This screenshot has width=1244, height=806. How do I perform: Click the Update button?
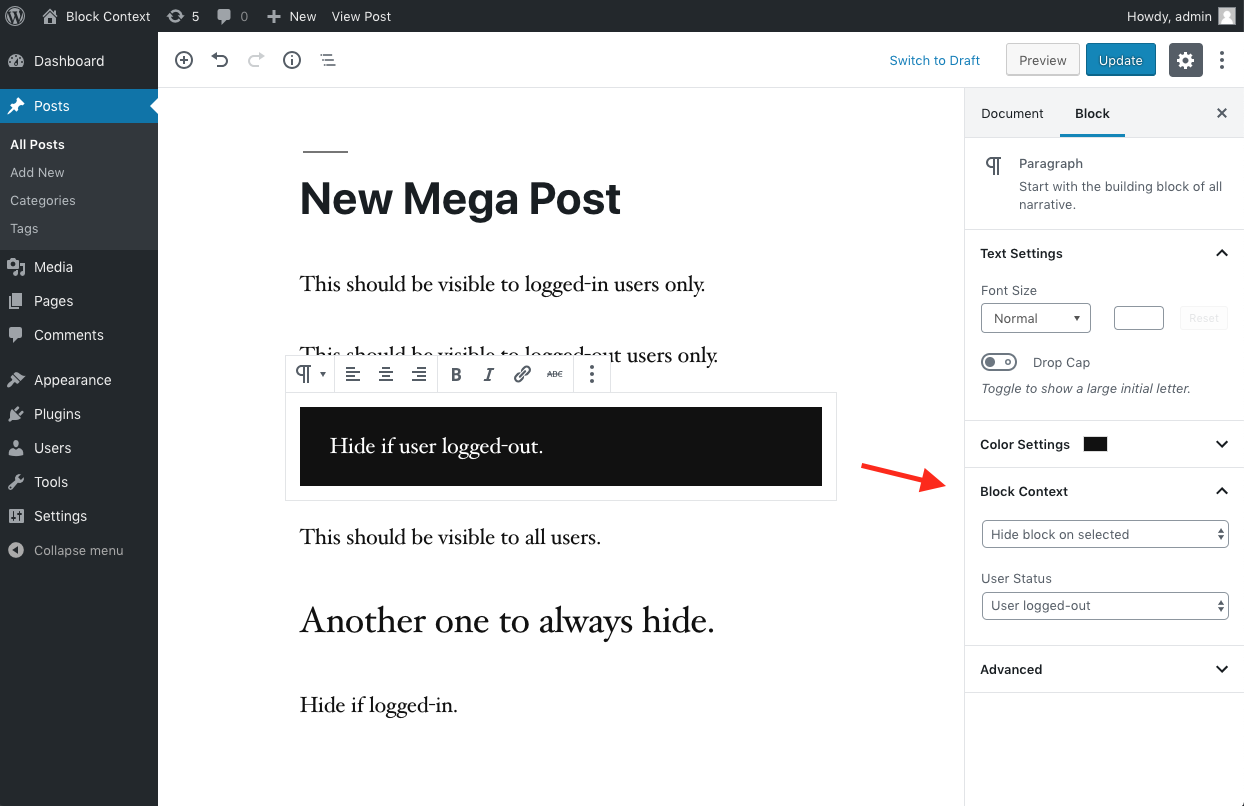1120,60
